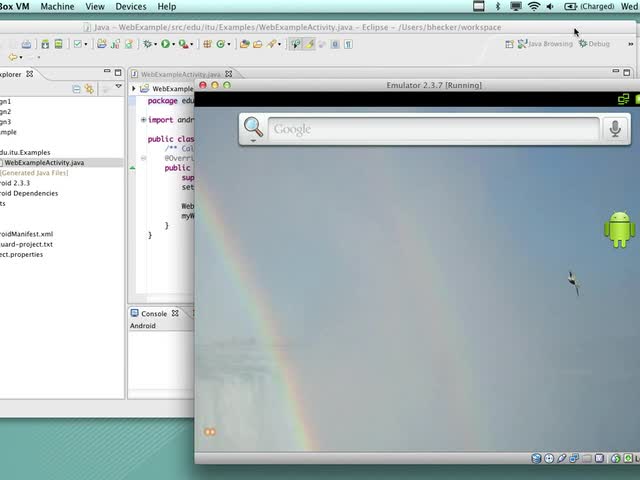Select WebExampleActivity.java editor tab
Viewport: 640px width, 480px height.
coord(182,74)
